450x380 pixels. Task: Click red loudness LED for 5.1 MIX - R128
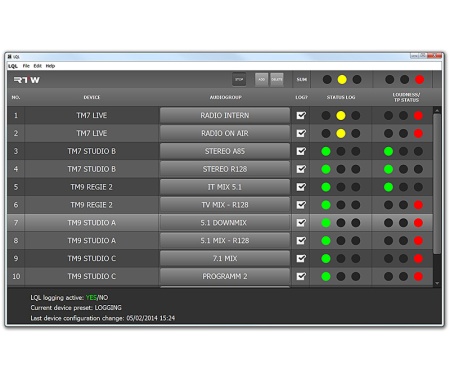[418, 241]
